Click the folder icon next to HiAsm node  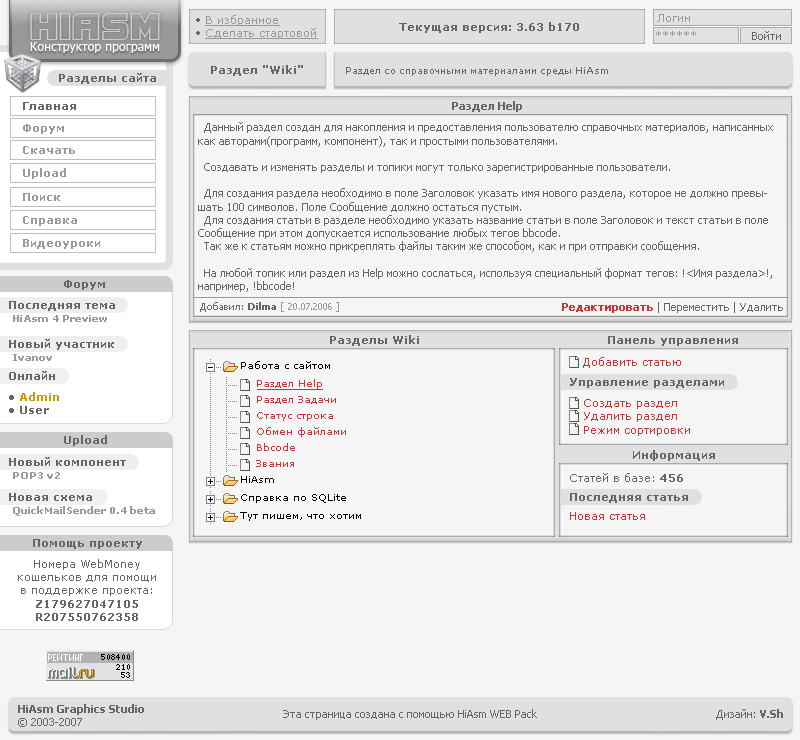pos(229,481)
